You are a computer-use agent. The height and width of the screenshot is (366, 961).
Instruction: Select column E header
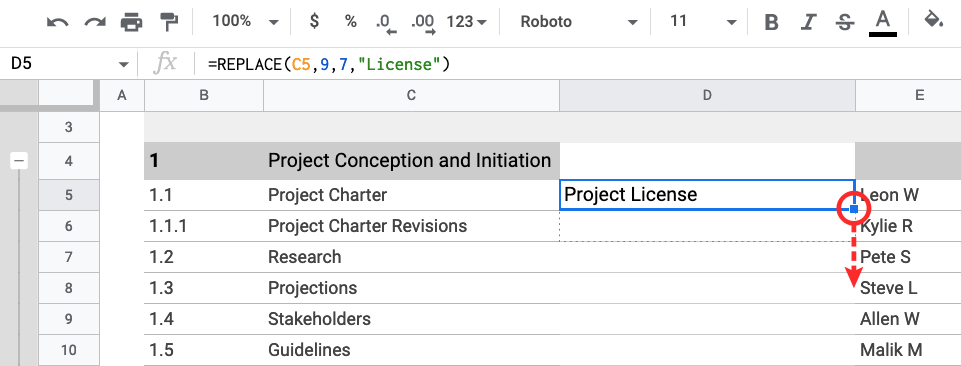point(908,95)
